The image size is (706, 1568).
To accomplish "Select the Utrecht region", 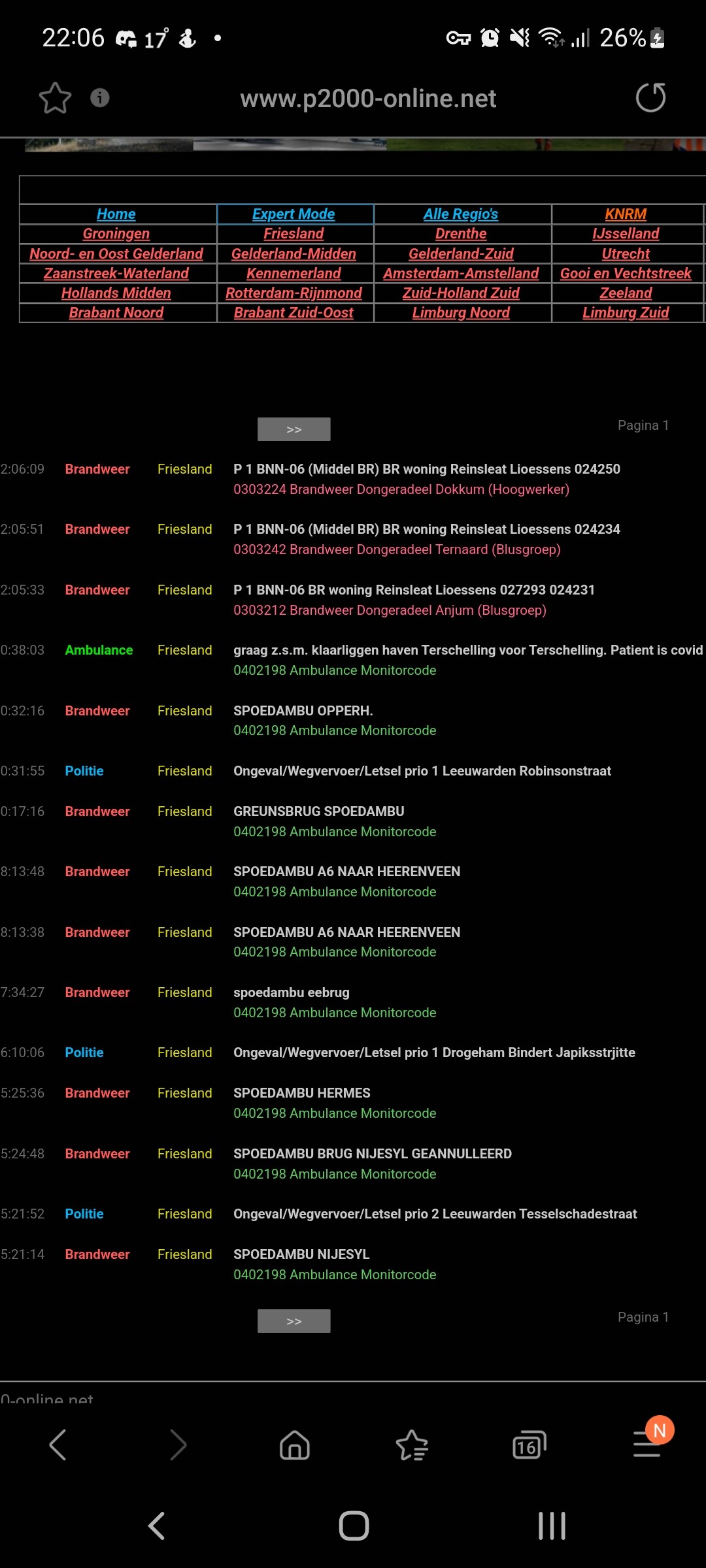I will tap(626, 253).
